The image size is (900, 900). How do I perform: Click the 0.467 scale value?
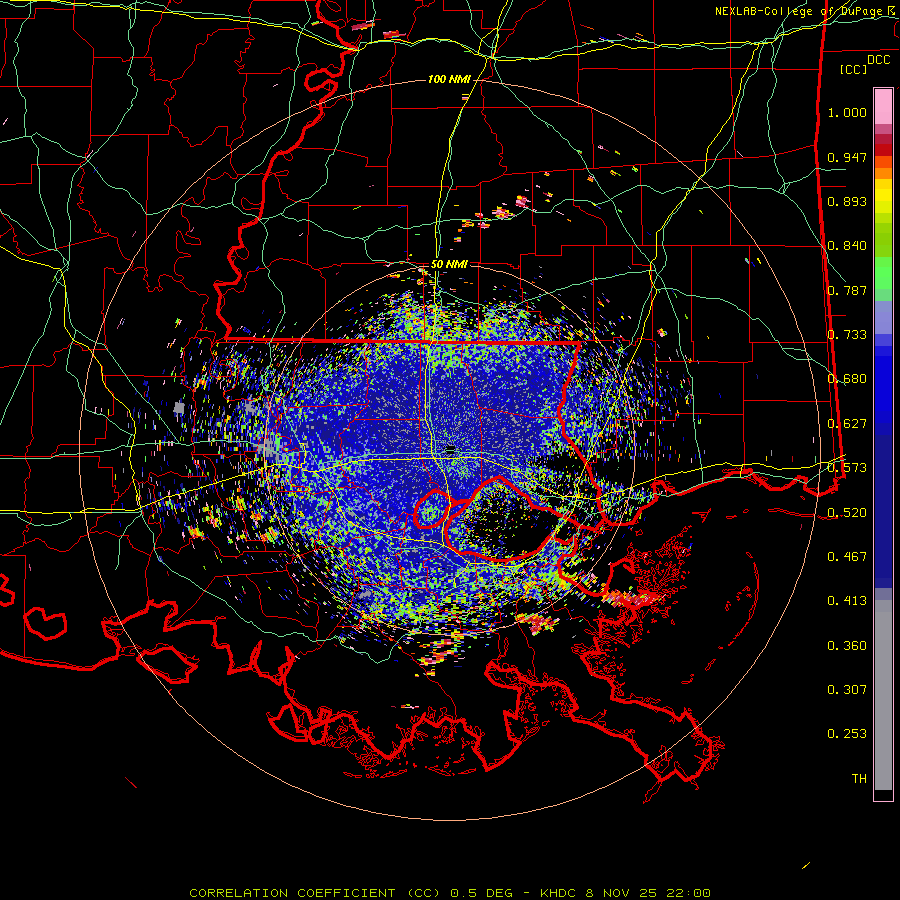[x=847, y=557]
